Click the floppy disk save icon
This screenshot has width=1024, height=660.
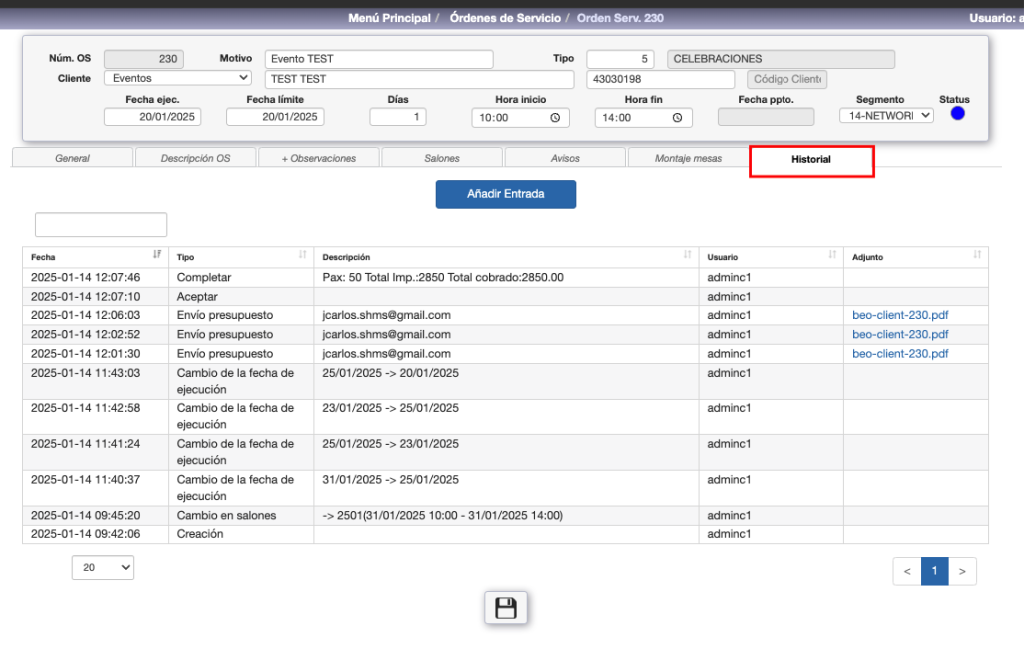tap(506, 608)
